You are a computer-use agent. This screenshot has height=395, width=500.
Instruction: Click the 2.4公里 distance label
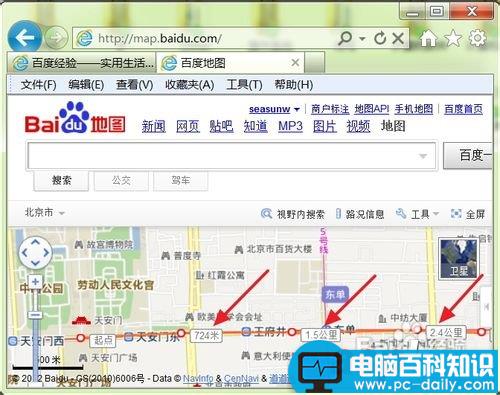(x=446, y=332)
